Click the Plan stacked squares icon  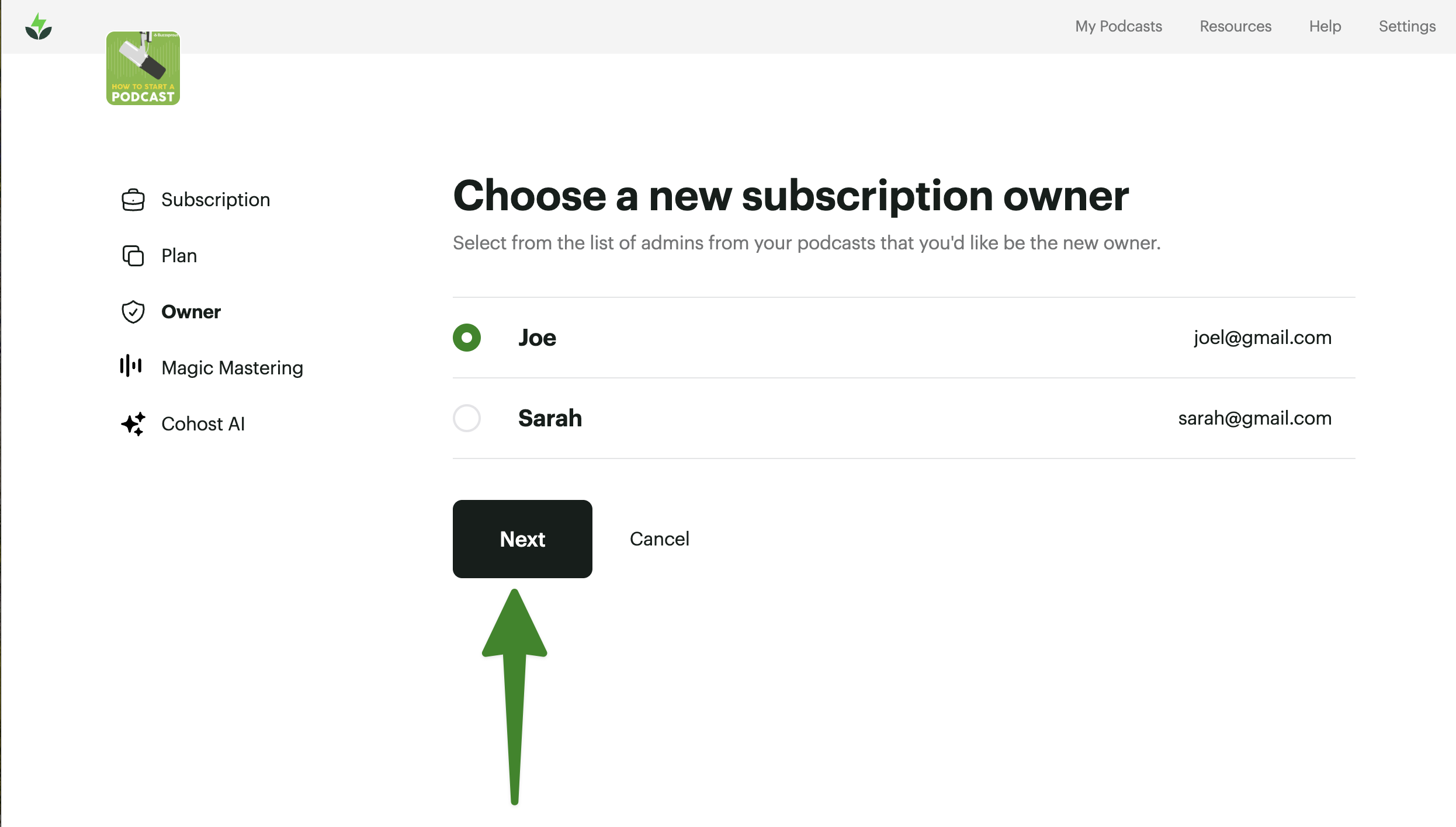(133, 256)
